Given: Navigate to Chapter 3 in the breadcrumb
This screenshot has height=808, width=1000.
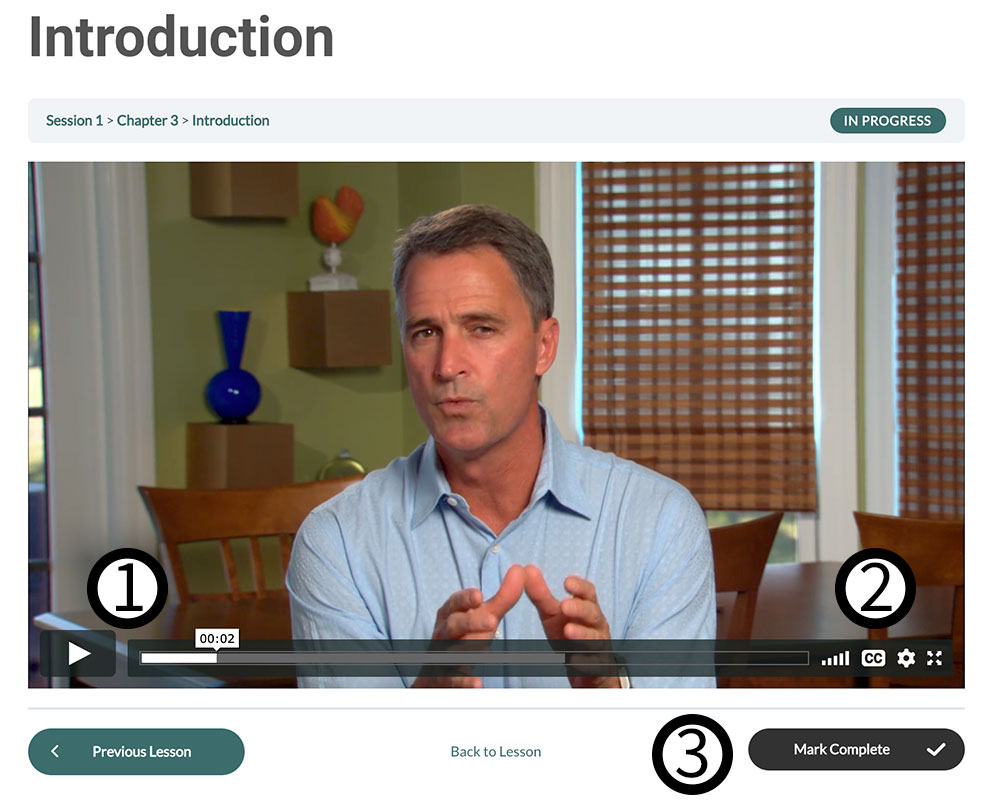Looking at the screenshot, I should (147, 121).
